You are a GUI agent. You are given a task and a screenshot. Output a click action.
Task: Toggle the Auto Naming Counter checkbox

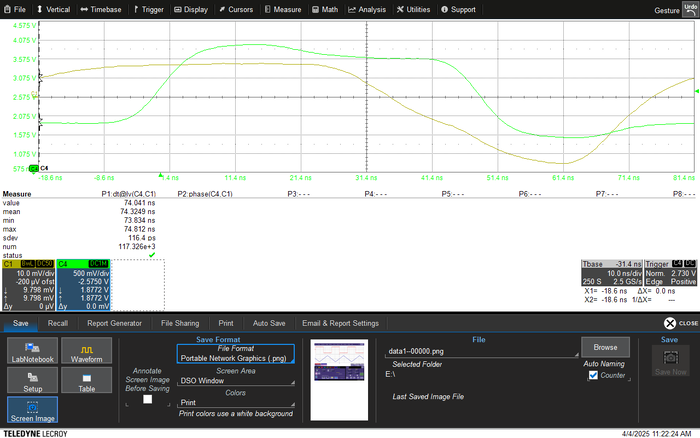click(594, 376)
